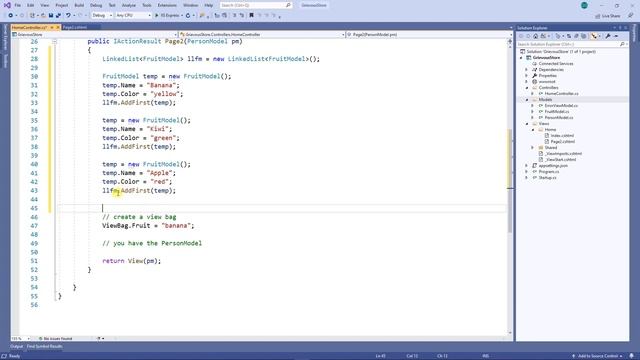Expand the Dependencies node
Image resolution: width=640 pixels, height=360 pixels.
pos(527,70)
